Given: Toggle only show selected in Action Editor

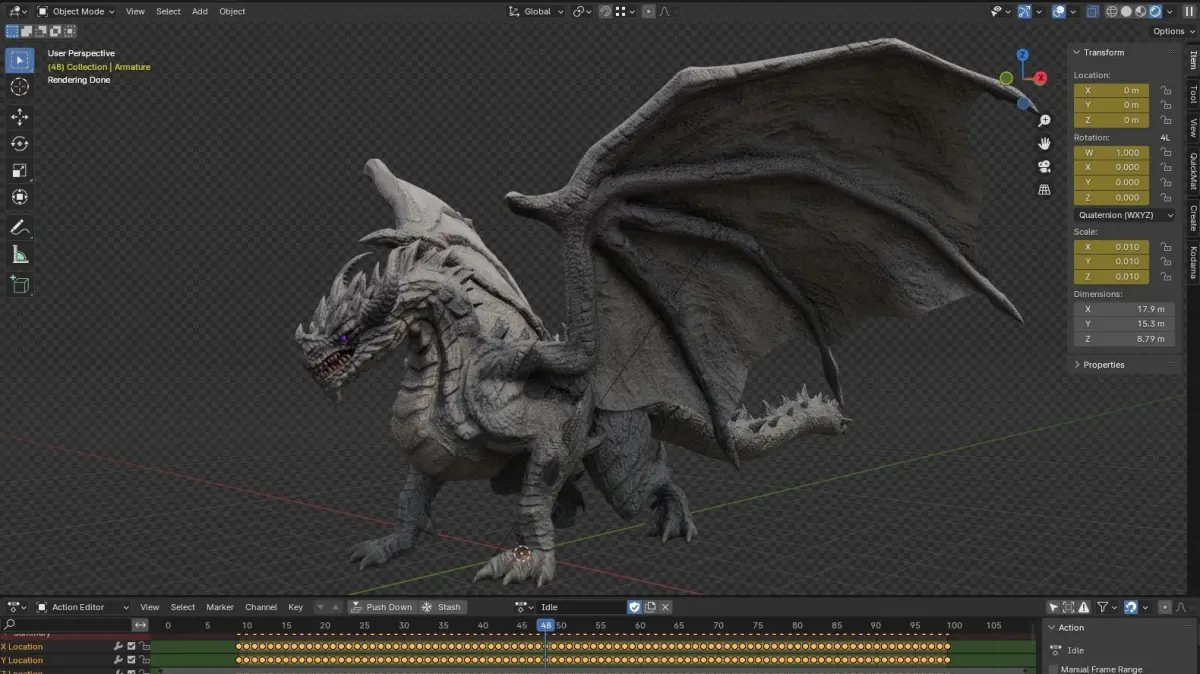Looking at the screenshot, I should coord(1053,607).
